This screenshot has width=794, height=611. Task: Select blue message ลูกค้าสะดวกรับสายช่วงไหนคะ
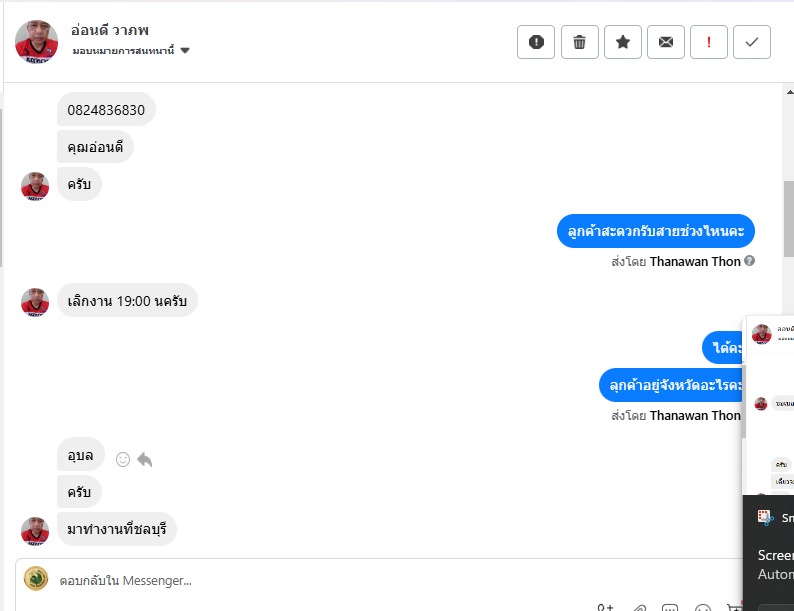(656, 231)
